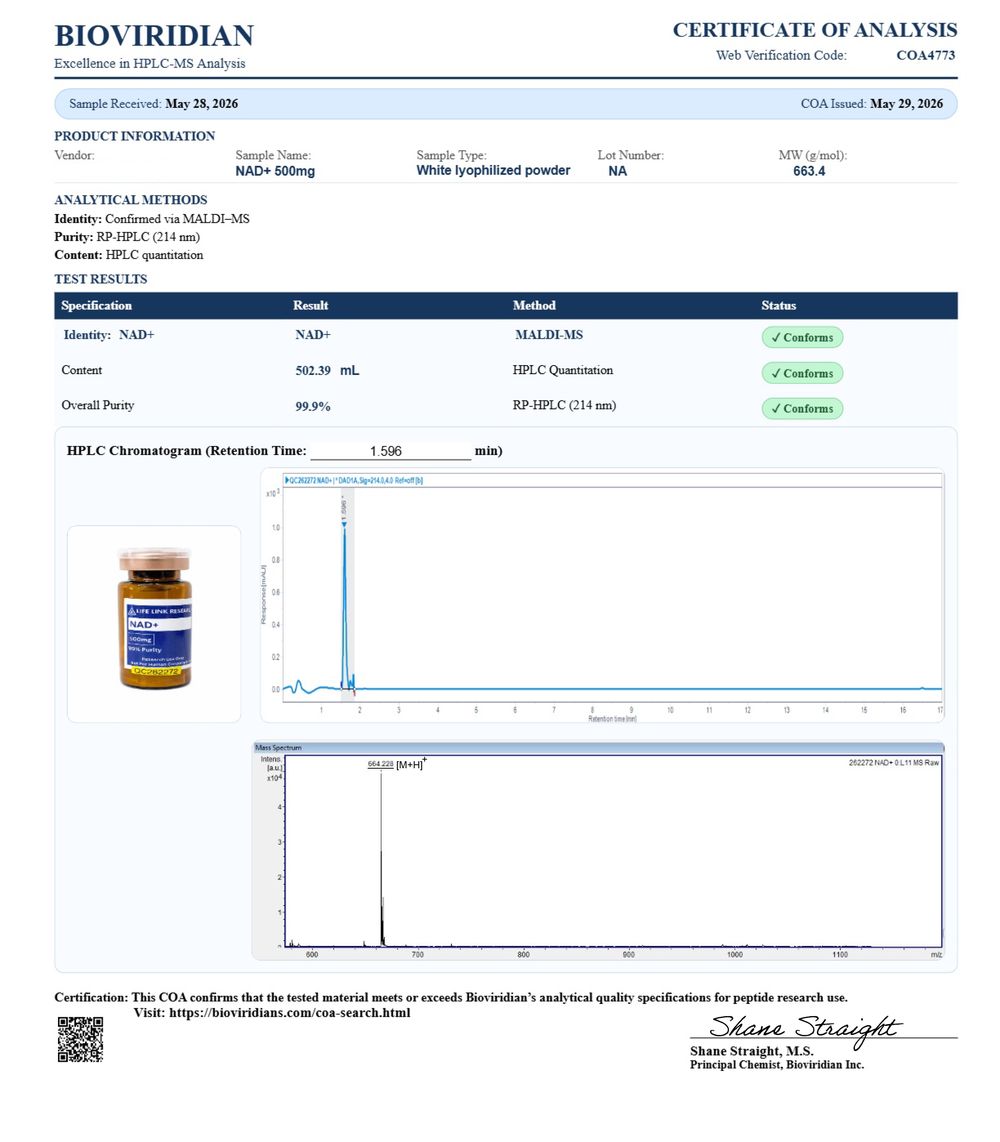Screen dimensions: 1000x1142
Task: Click the ANALYTICAL METHODS section heading
Action: 131,200
